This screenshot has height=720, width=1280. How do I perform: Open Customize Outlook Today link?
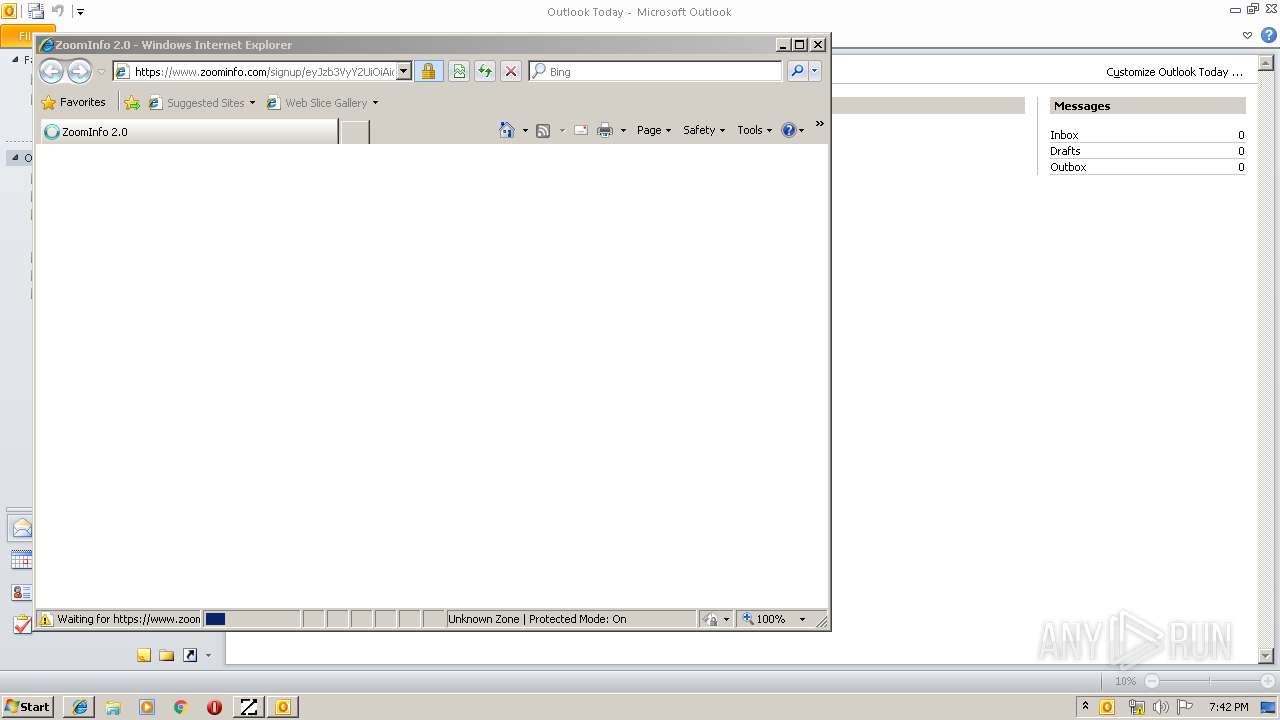pos(1174,72)
